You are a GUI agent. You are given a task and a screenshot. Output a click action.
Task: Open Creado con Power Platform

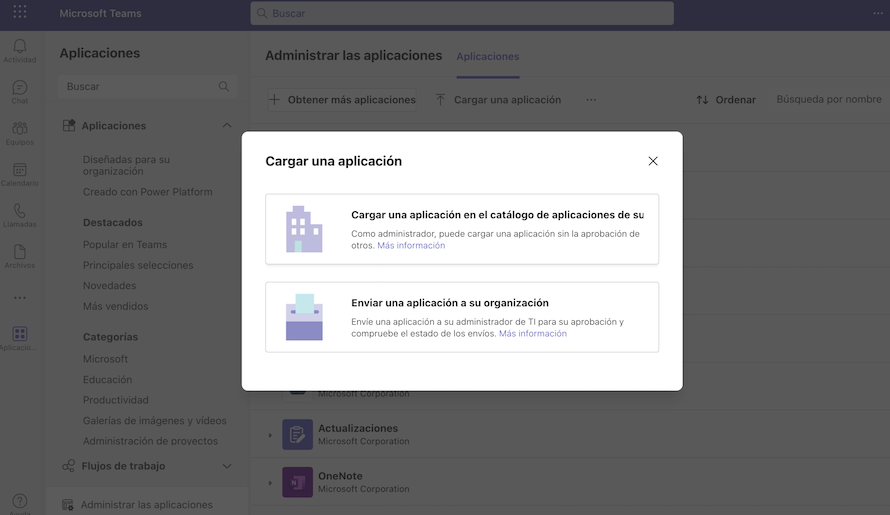(x=148, y=192)
